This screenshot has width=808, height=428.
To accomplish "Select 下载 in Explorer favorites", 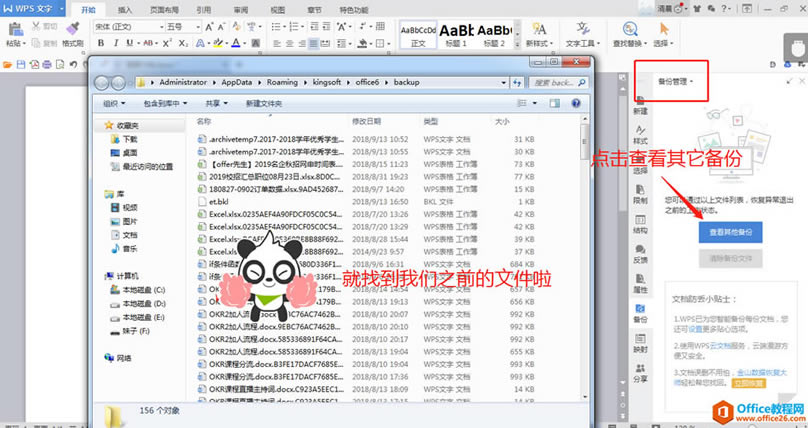I will pos(130,139).
